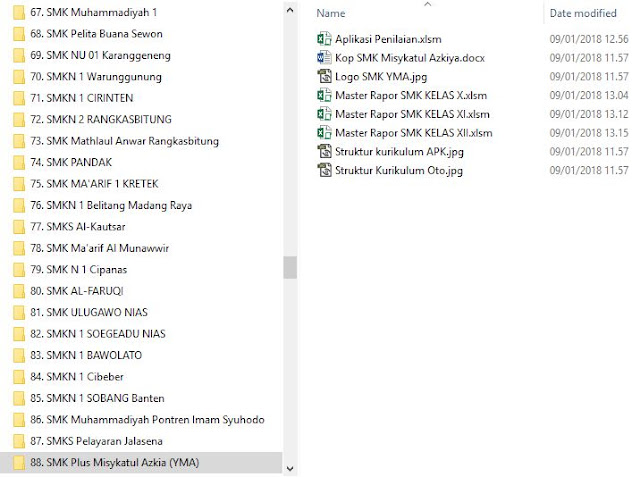Click folder icon of 68. SMK Pelita Buana Sewon
The height and width of the screenshot is (477, 640).
click(x=19, y=34)
